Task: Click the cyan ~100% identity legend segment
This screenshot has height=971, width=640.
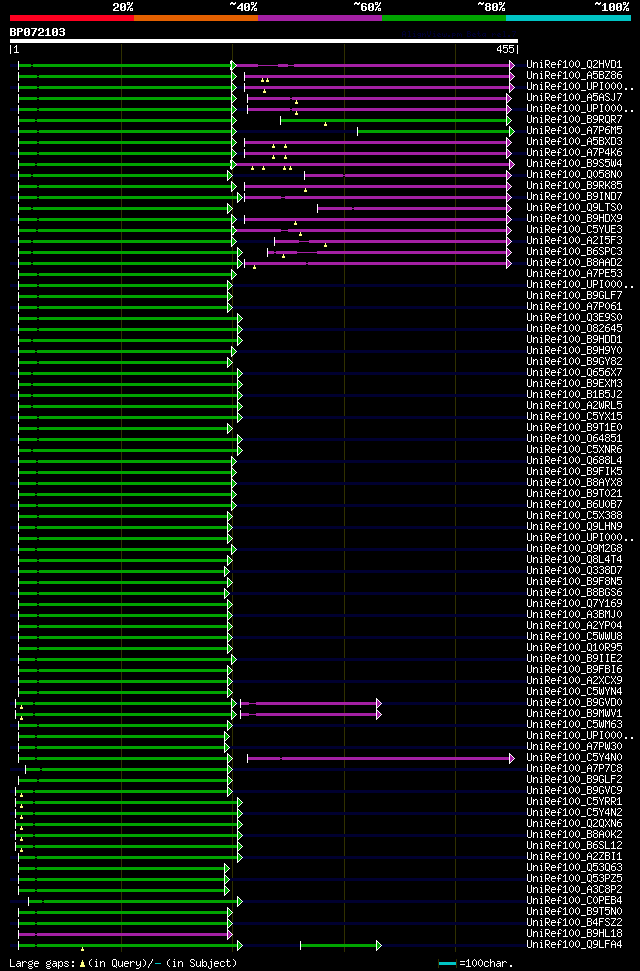Action: click(x=568, y=18)
